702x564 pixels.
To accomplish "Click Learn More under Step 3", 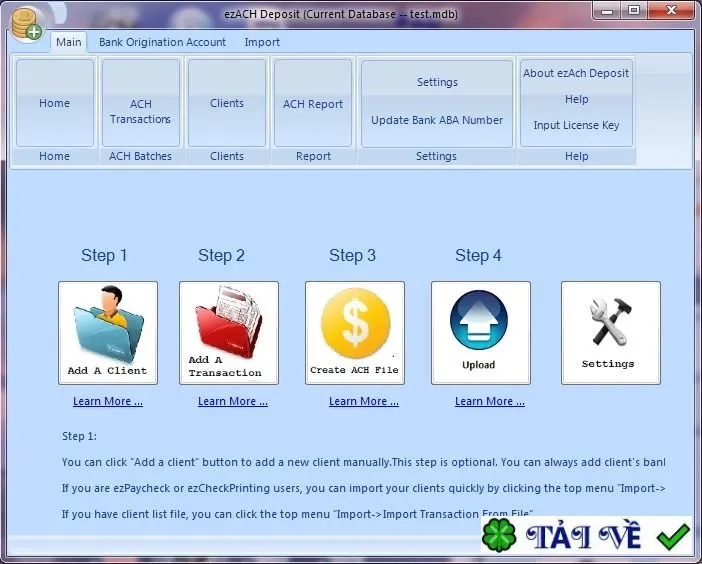I will tap(364, 401).
